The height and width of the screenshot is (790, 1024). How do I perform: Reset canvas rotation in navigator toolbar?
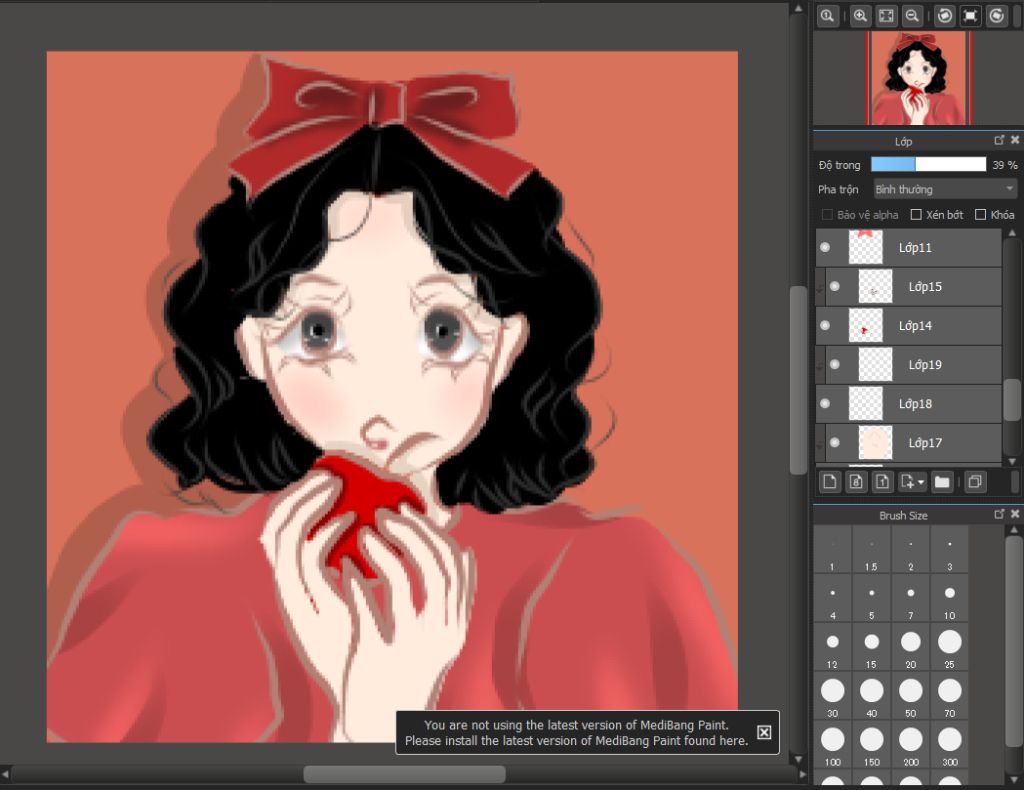pos(970,16)
